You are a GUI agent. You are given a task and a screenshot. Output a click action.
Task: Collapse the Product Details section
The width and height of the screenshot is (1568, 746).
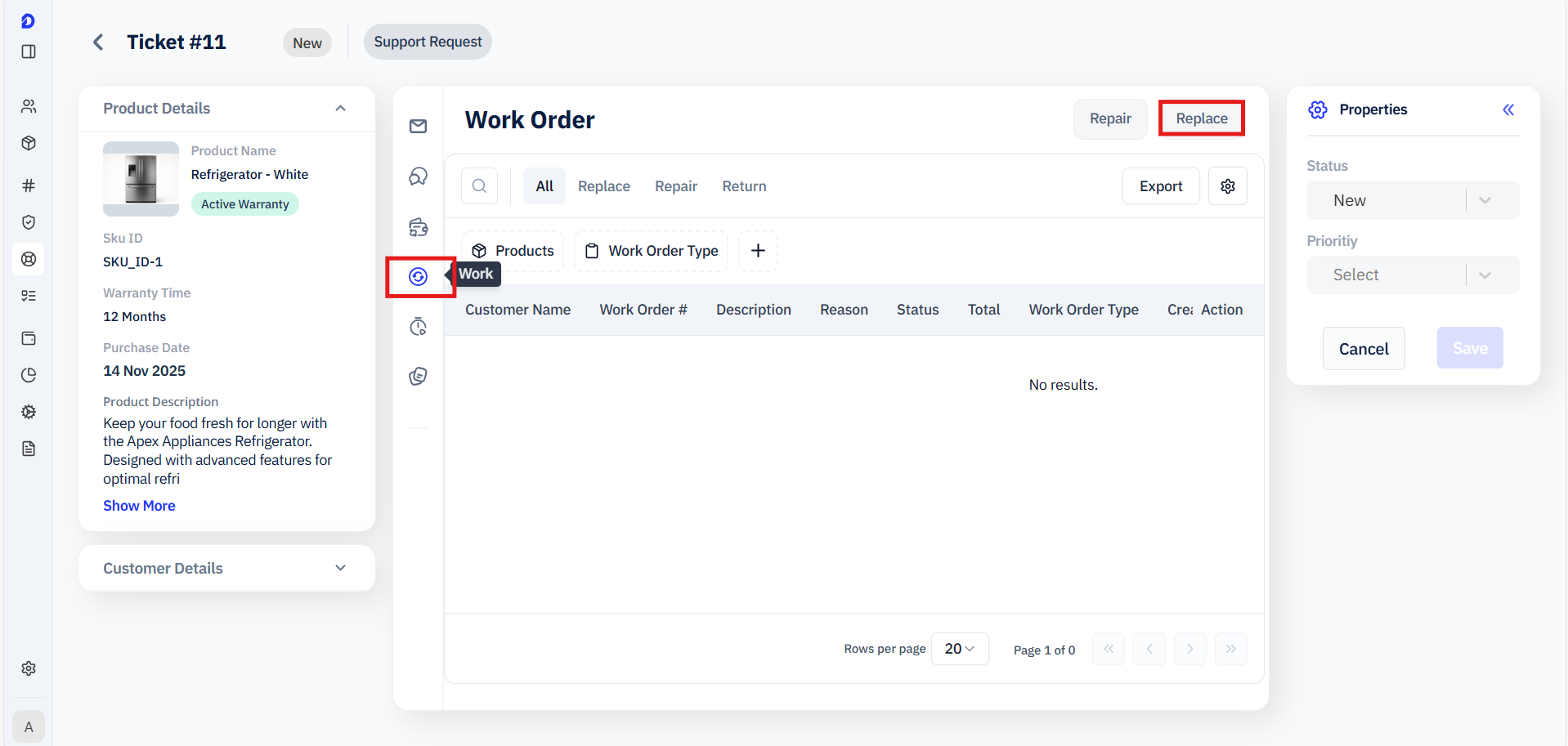pyautogui.click(x=341, y=109)
